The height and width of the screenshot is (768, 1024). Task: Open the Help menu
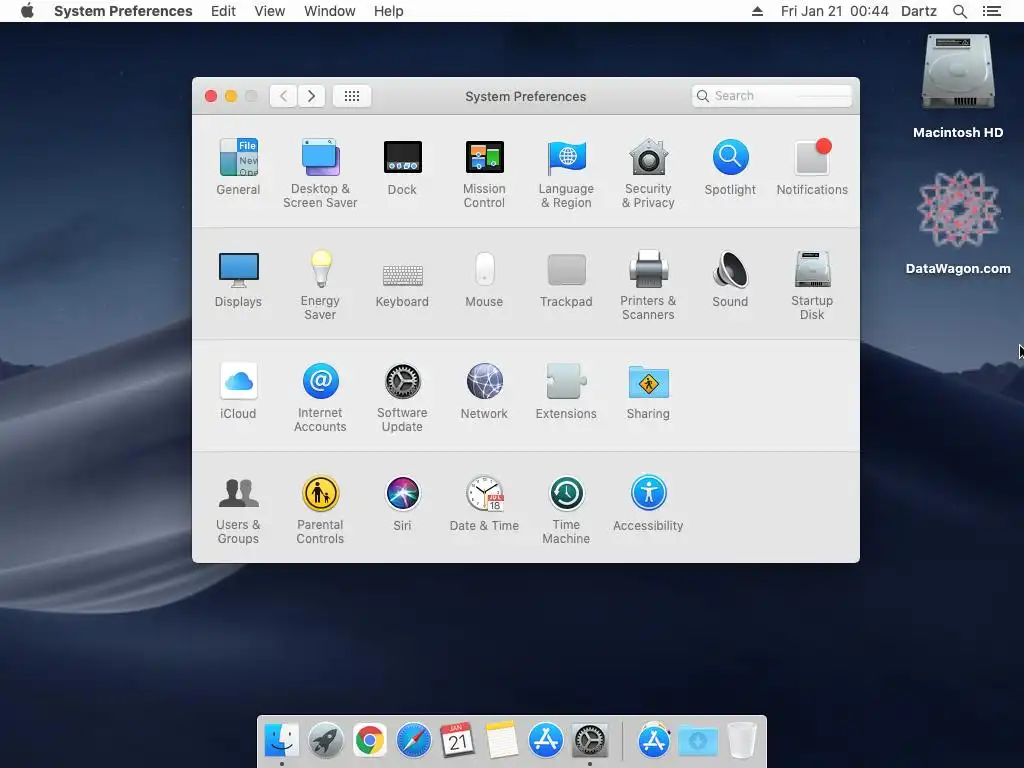click(389, 11)
